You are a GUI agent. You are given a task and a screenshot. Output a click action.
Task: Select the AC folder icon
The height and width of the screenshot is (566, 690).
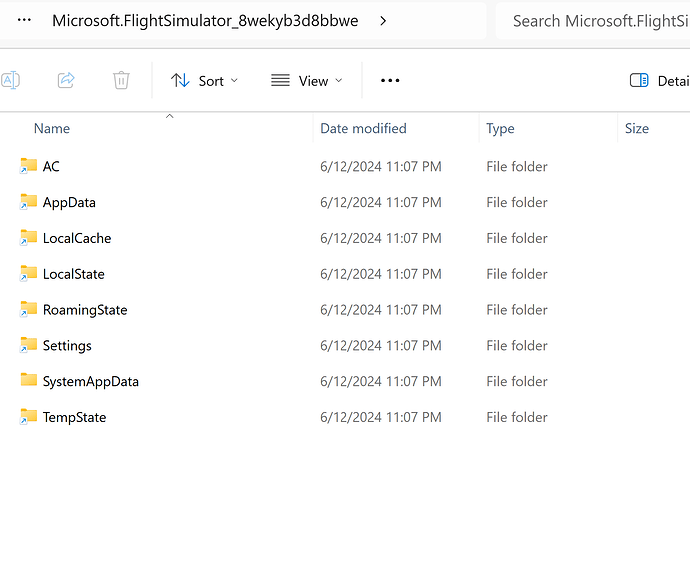point(29,166)
